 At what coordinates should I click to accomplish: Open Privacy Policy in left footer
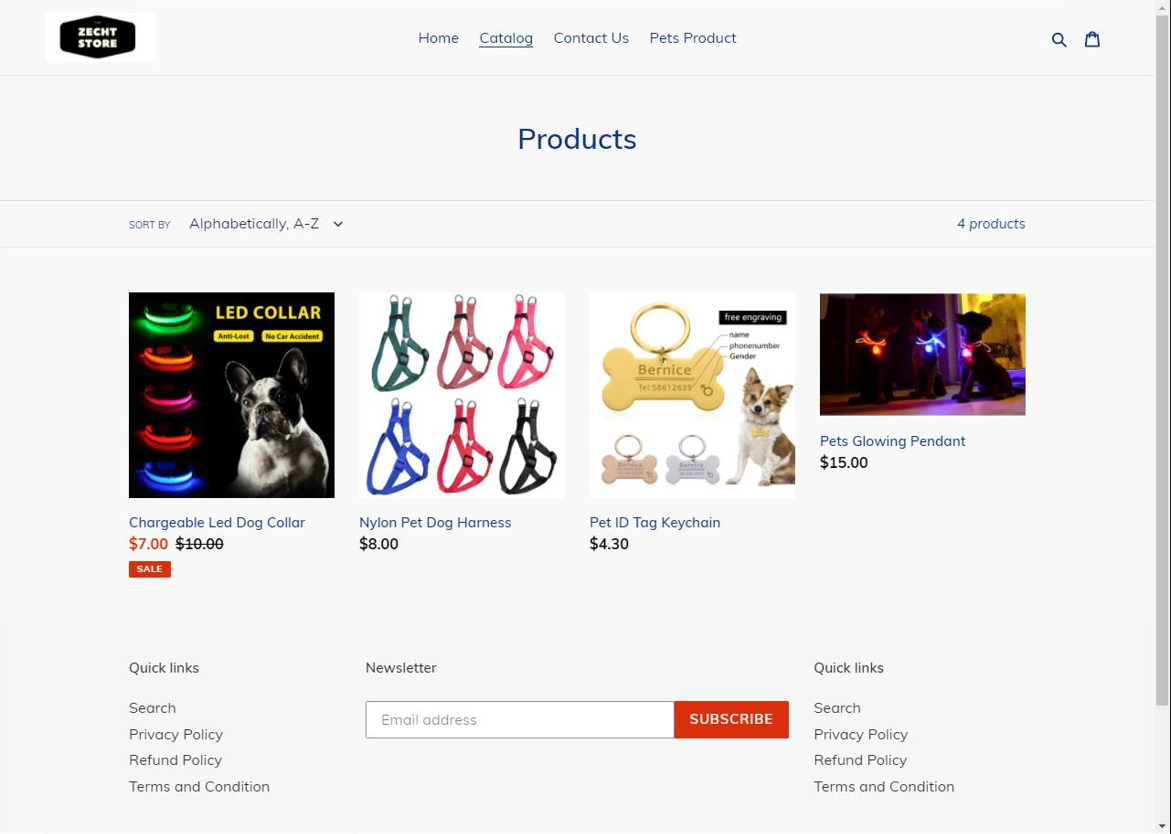click(x=175, y=734)
